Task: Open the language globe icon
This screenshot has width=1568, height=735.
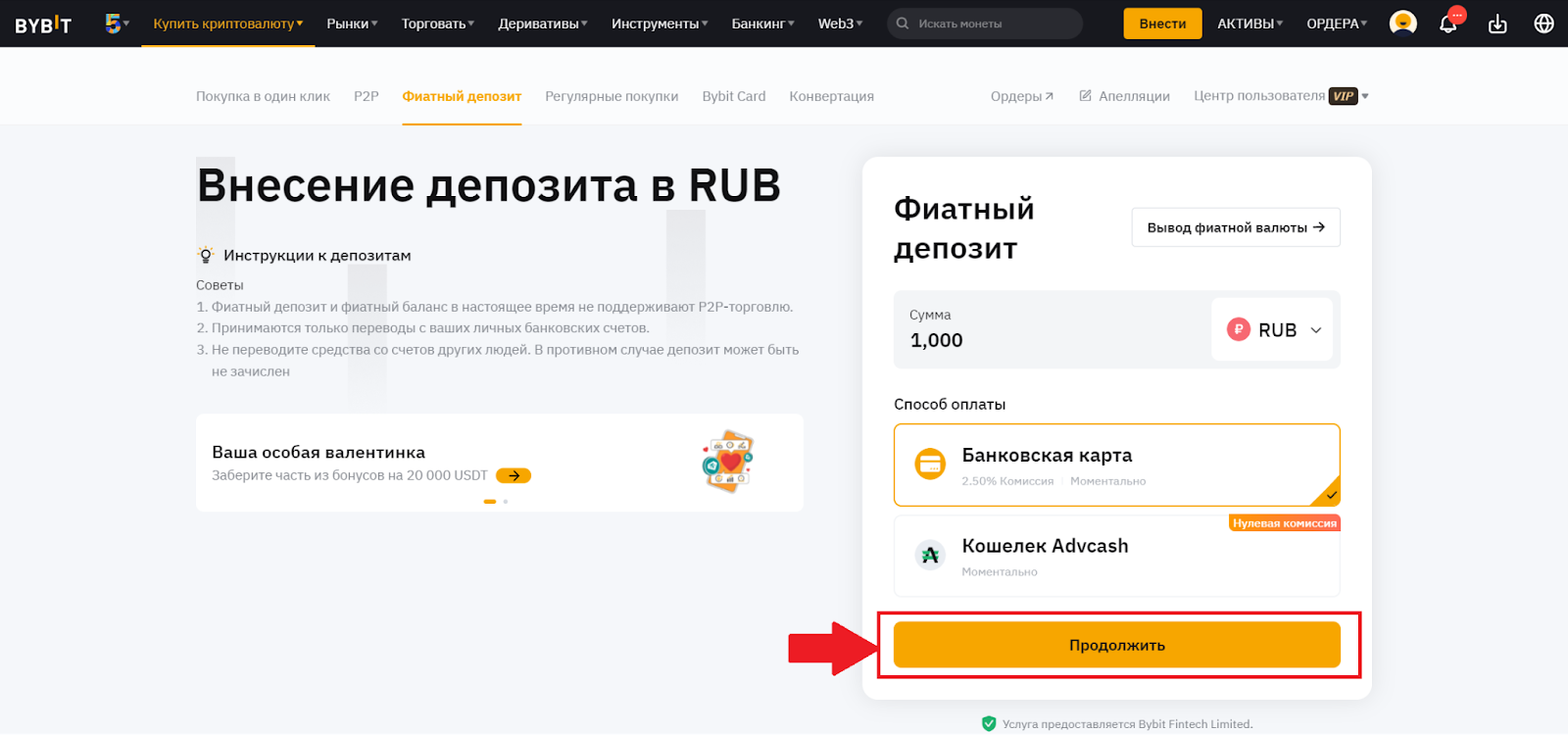Action: click(x=1543, y=24)
